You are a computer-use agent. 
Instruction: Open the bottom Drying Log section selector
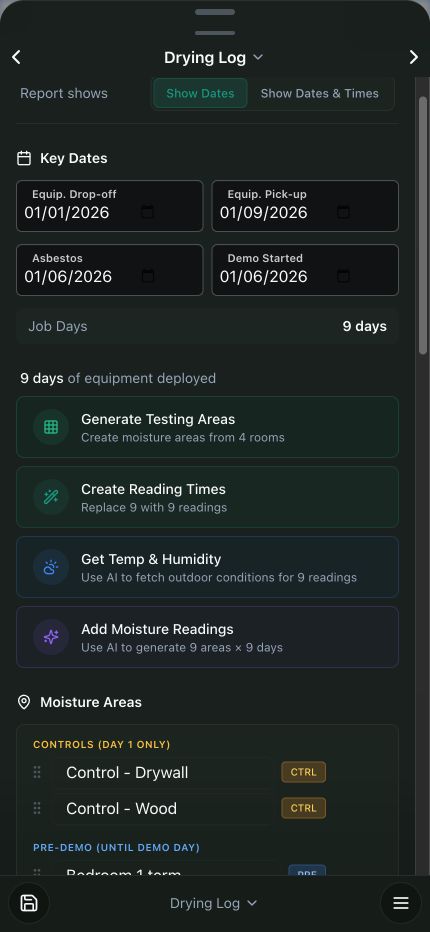click(x=214, y=903)
